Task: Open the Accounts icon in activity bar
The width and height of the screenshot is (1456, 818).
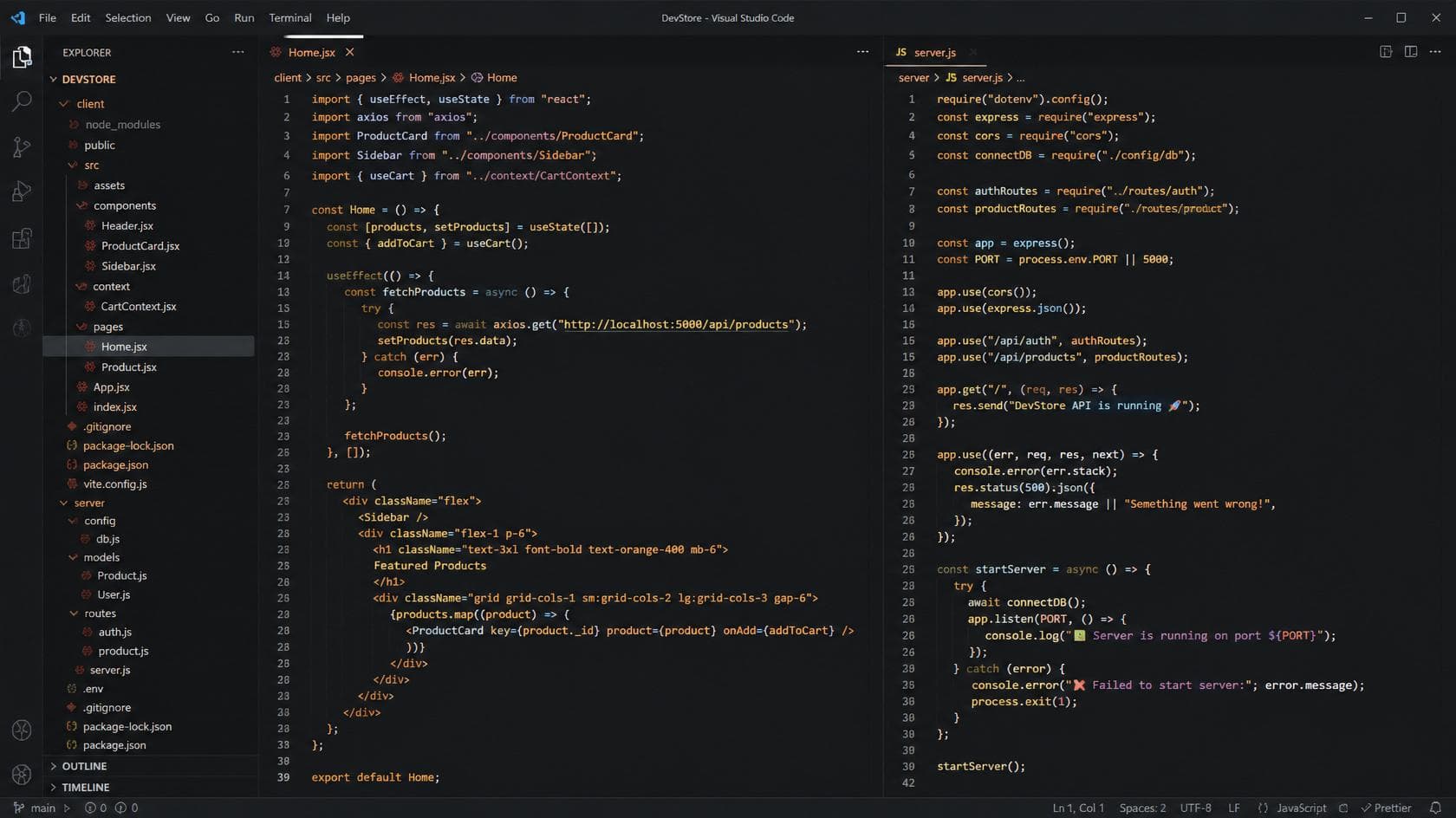Action: pos(22,730)
